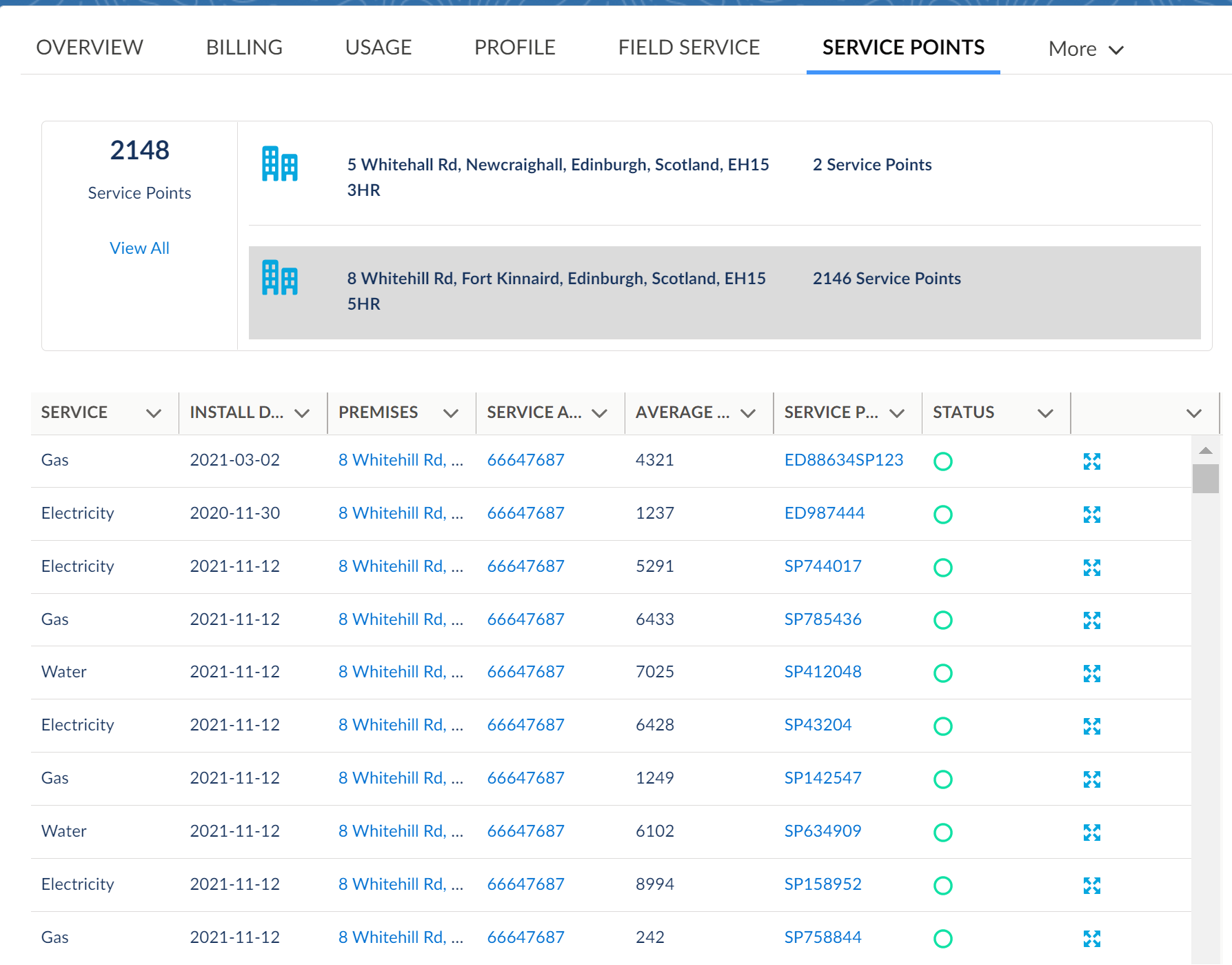The height and width of the screenshot is (965, 1232).
Task: Click install date 2021-03-02 cell
Action: click(234, 460)
